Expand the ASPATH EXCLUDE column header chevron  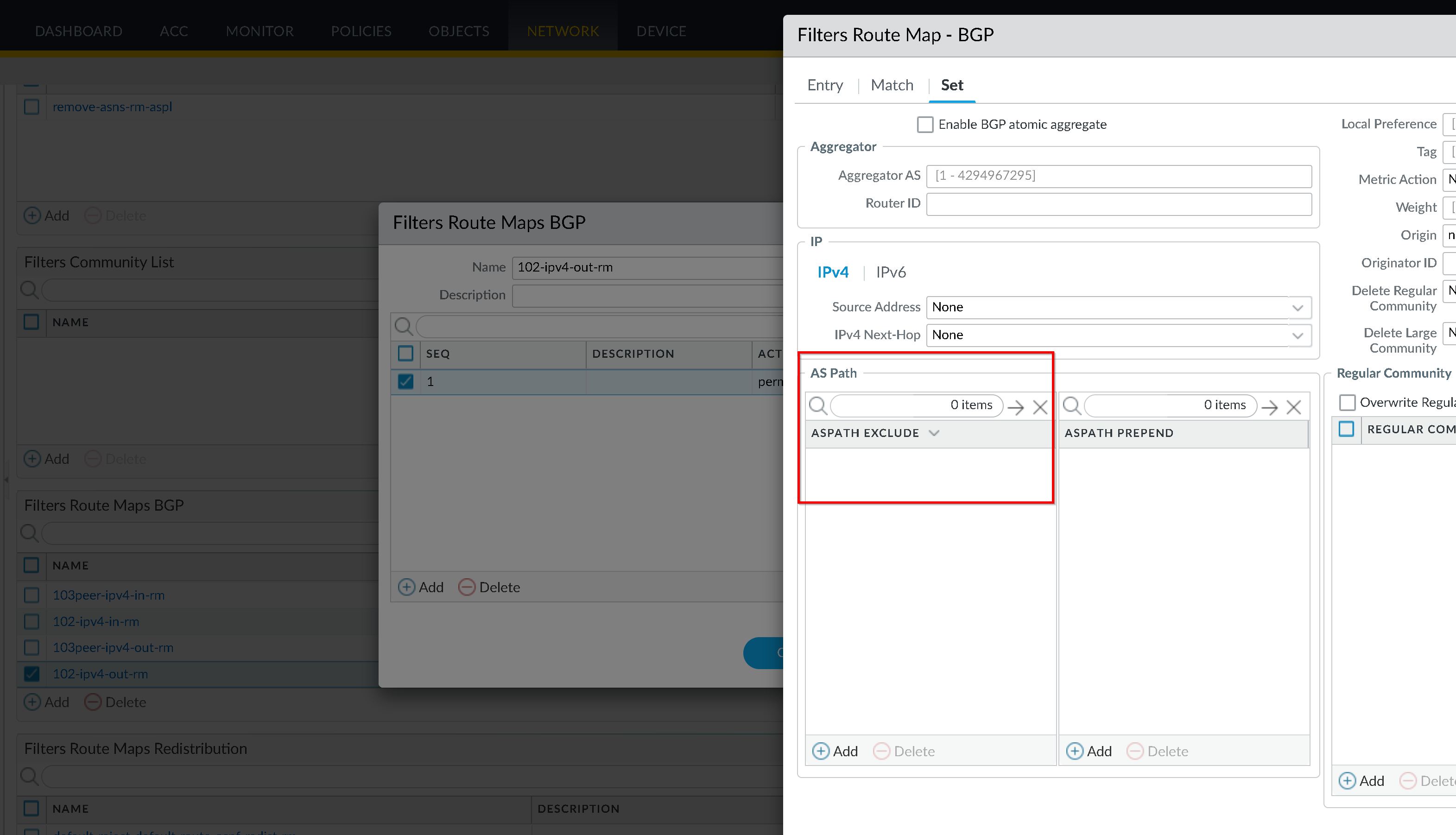point(934,433)
